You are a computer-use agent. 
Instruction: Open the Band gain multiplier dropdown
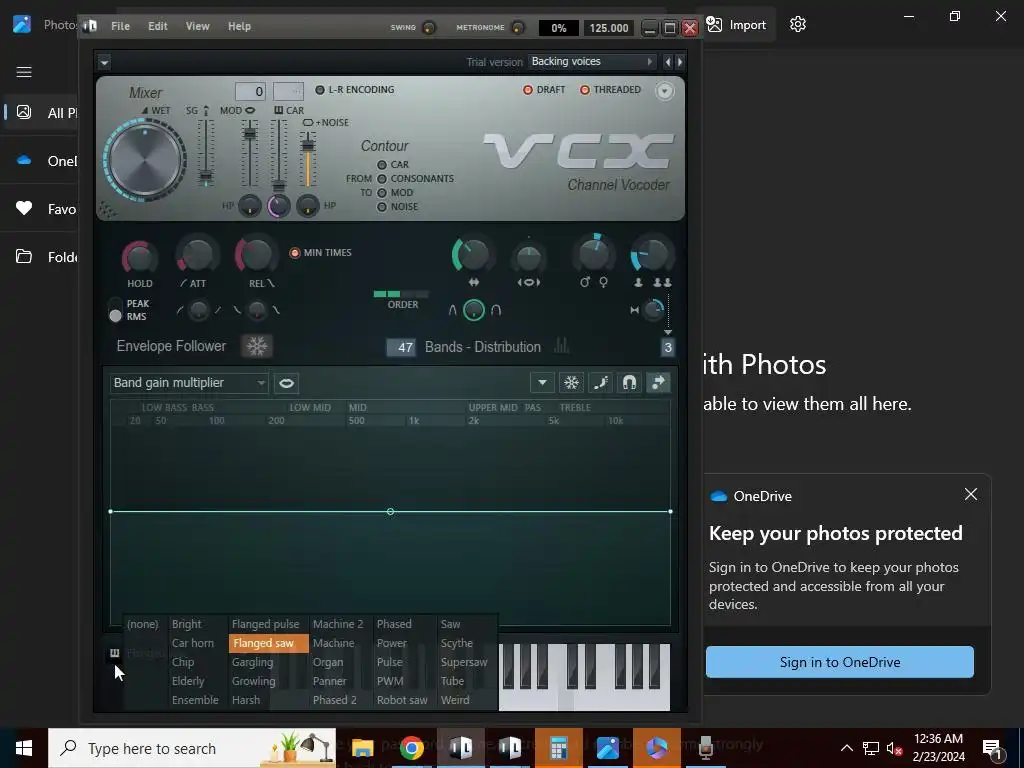click(x=189, y=383)
